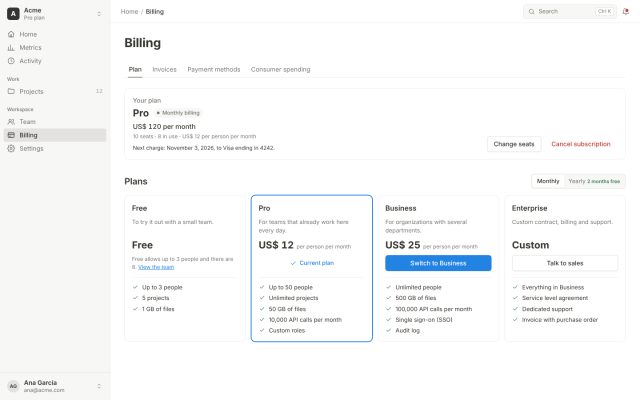Click the Billing breadcrumb
This screenshot has height=400, width=640.
click(x=155, y=11)
